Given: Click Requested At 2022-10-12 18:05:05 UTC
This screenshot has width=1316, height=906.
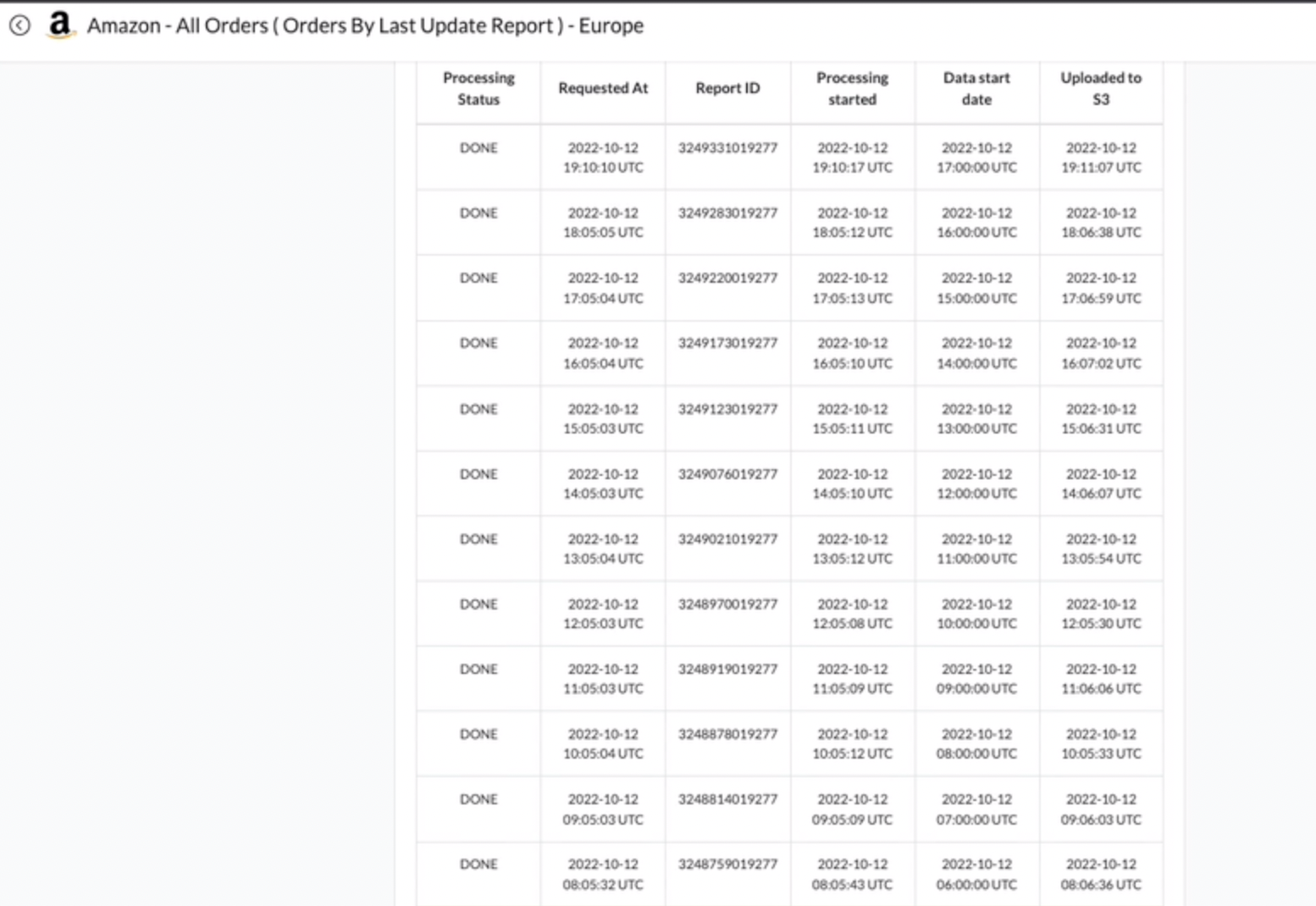Looking at the screenshot, I should [603, 223].
